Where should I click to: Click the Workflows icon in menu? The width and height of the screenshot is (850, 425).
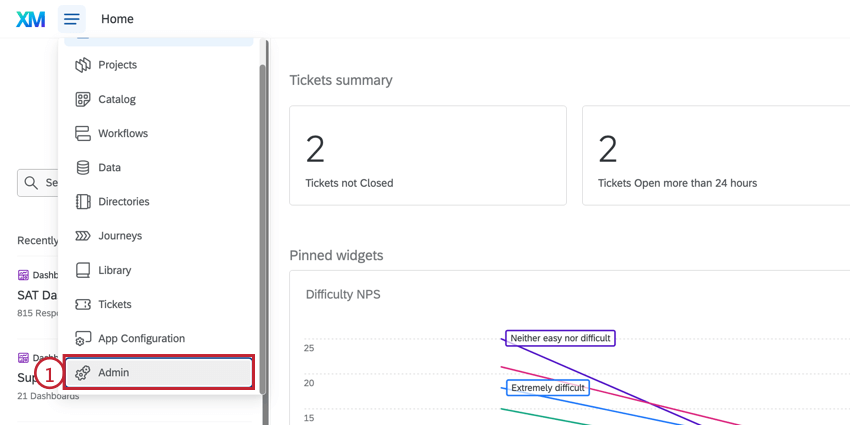point(83,133)
